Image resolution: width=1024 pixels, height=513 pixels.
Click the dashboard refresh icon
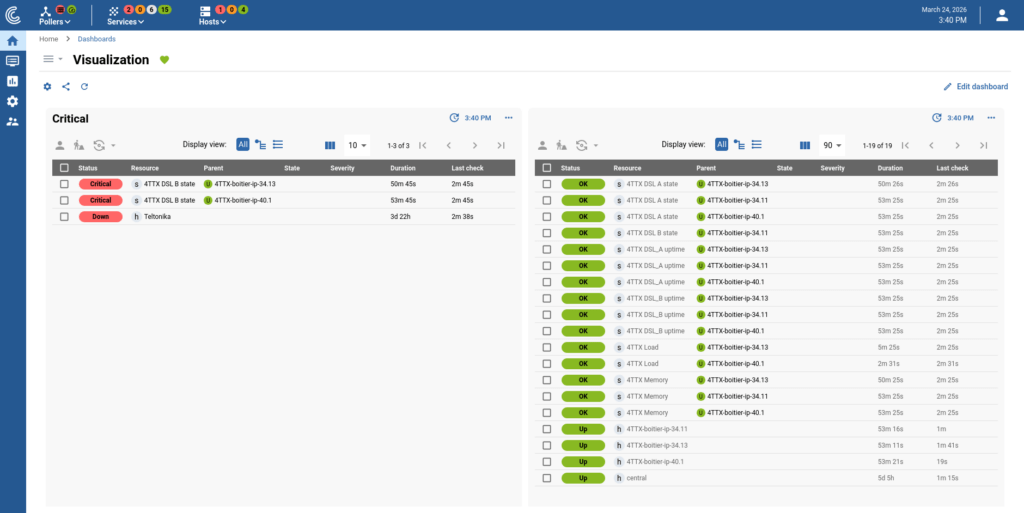click(x=85, y=87)
